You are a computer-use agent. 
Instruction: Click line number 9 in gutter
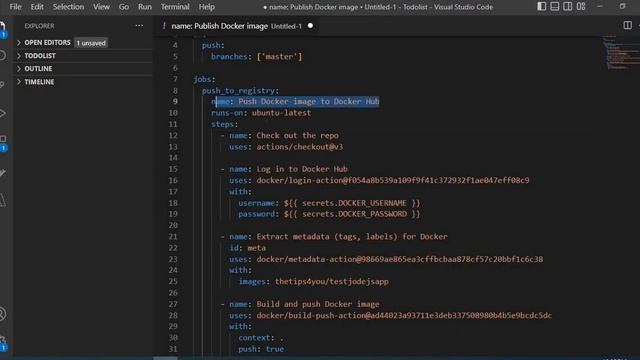pos(175,102)
